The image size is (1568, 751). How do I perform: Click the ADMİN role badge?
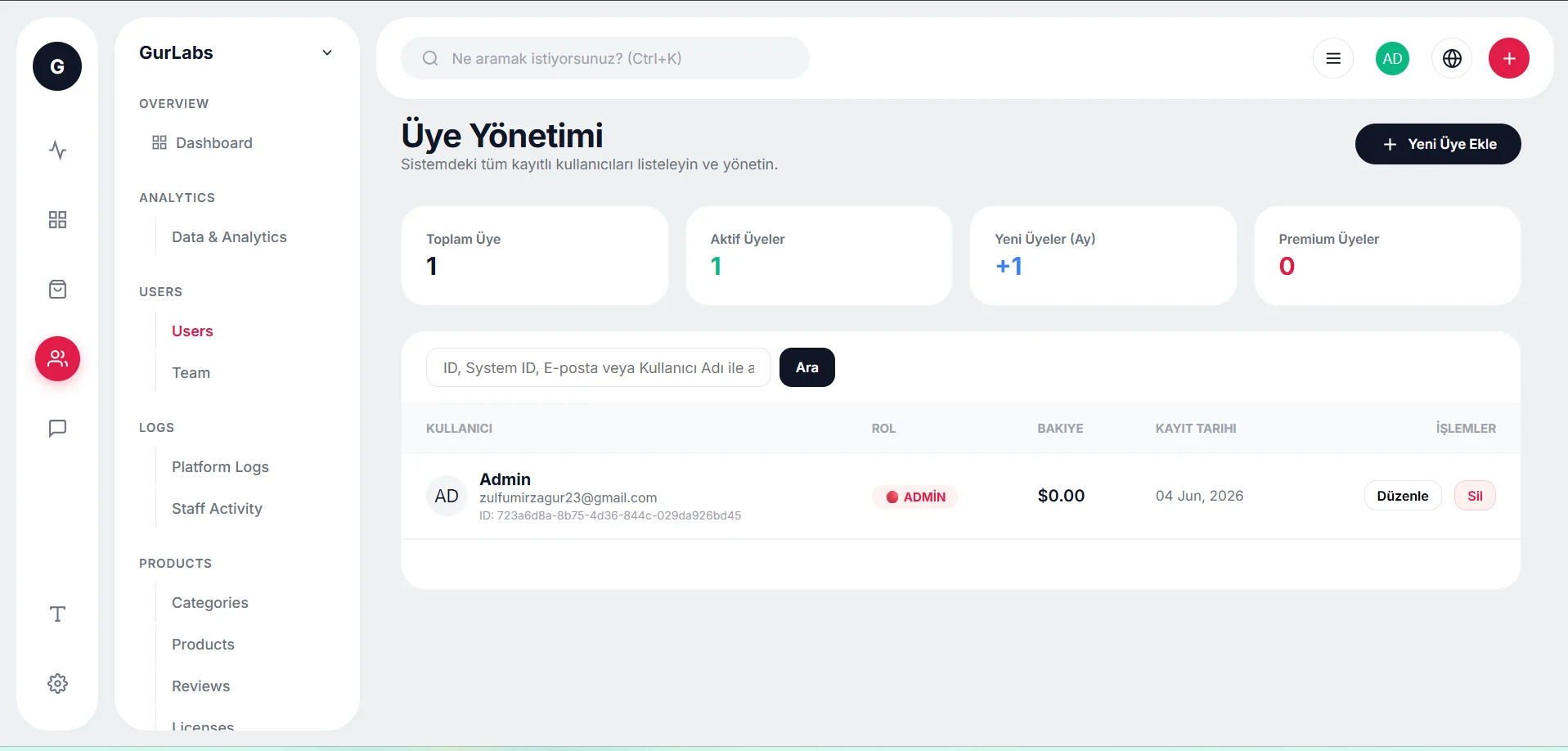pyautogui.click(x=915, y=497)
